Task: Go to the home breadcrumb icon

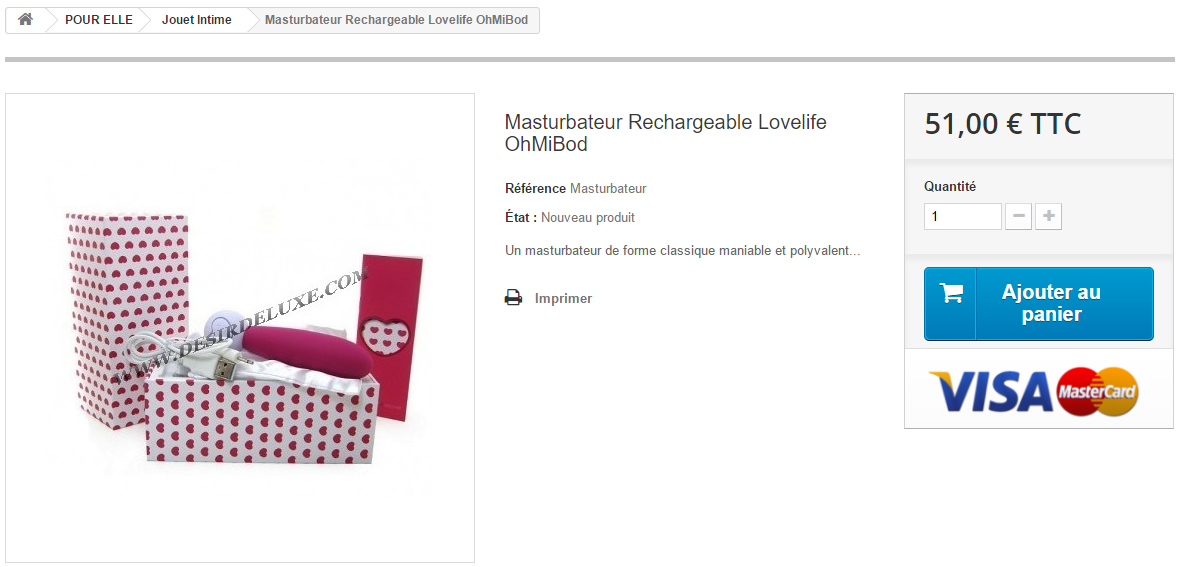Action: point(26,20)
